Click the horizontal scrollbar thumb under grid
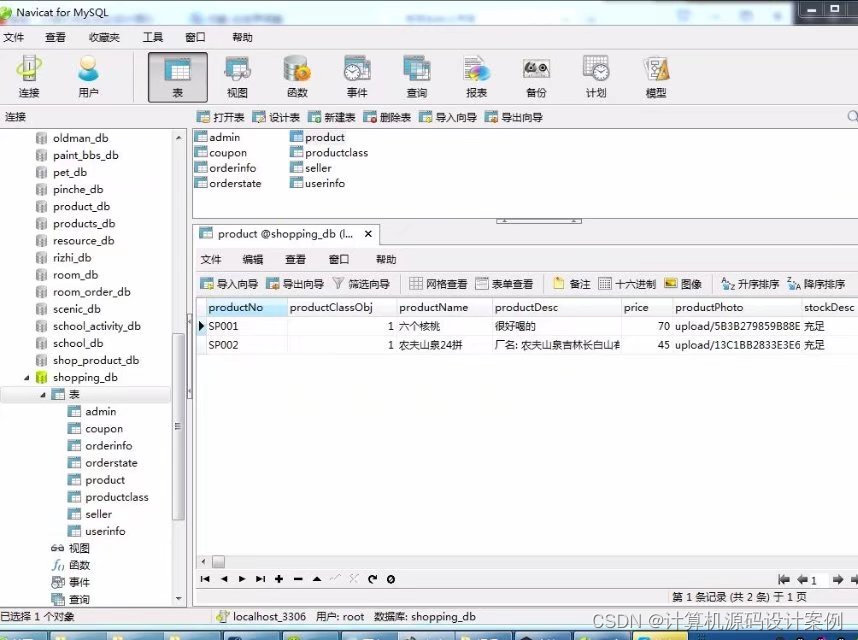Viewport: 858px width, 640px height. [218, 562]
